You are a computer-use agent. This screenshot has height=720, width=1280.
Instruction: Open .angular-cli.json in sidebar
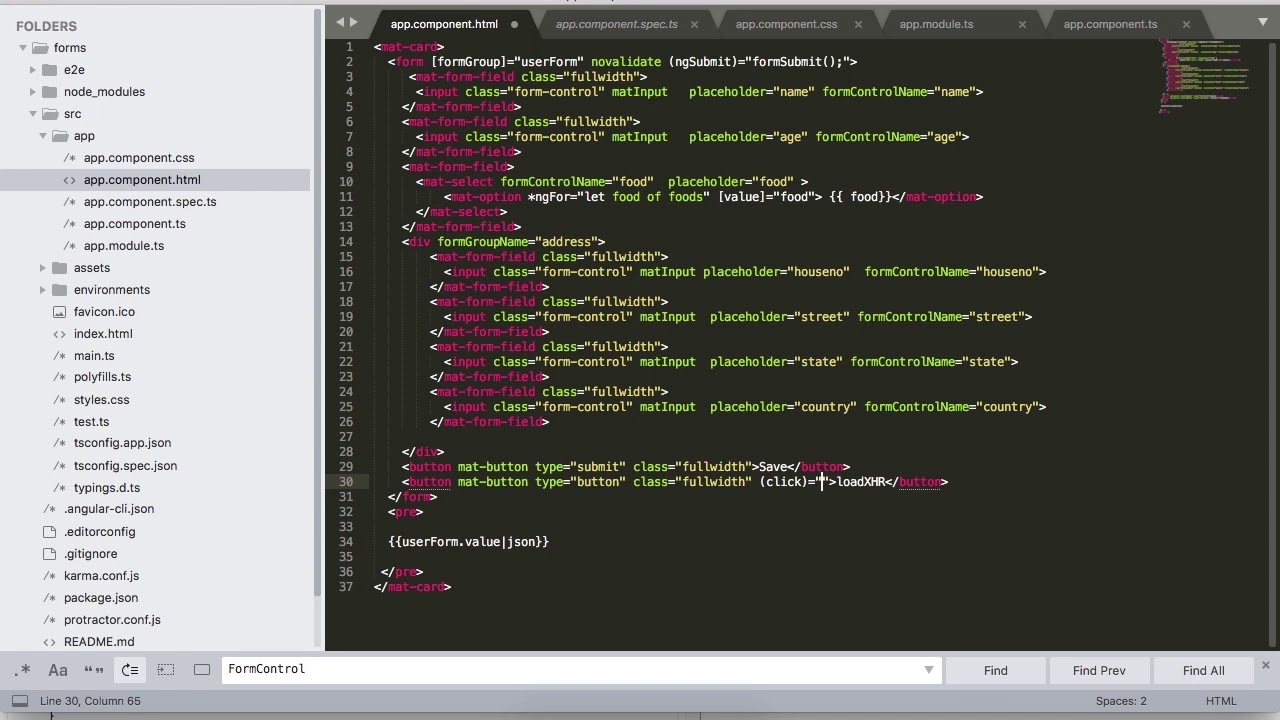pos(109,509)
